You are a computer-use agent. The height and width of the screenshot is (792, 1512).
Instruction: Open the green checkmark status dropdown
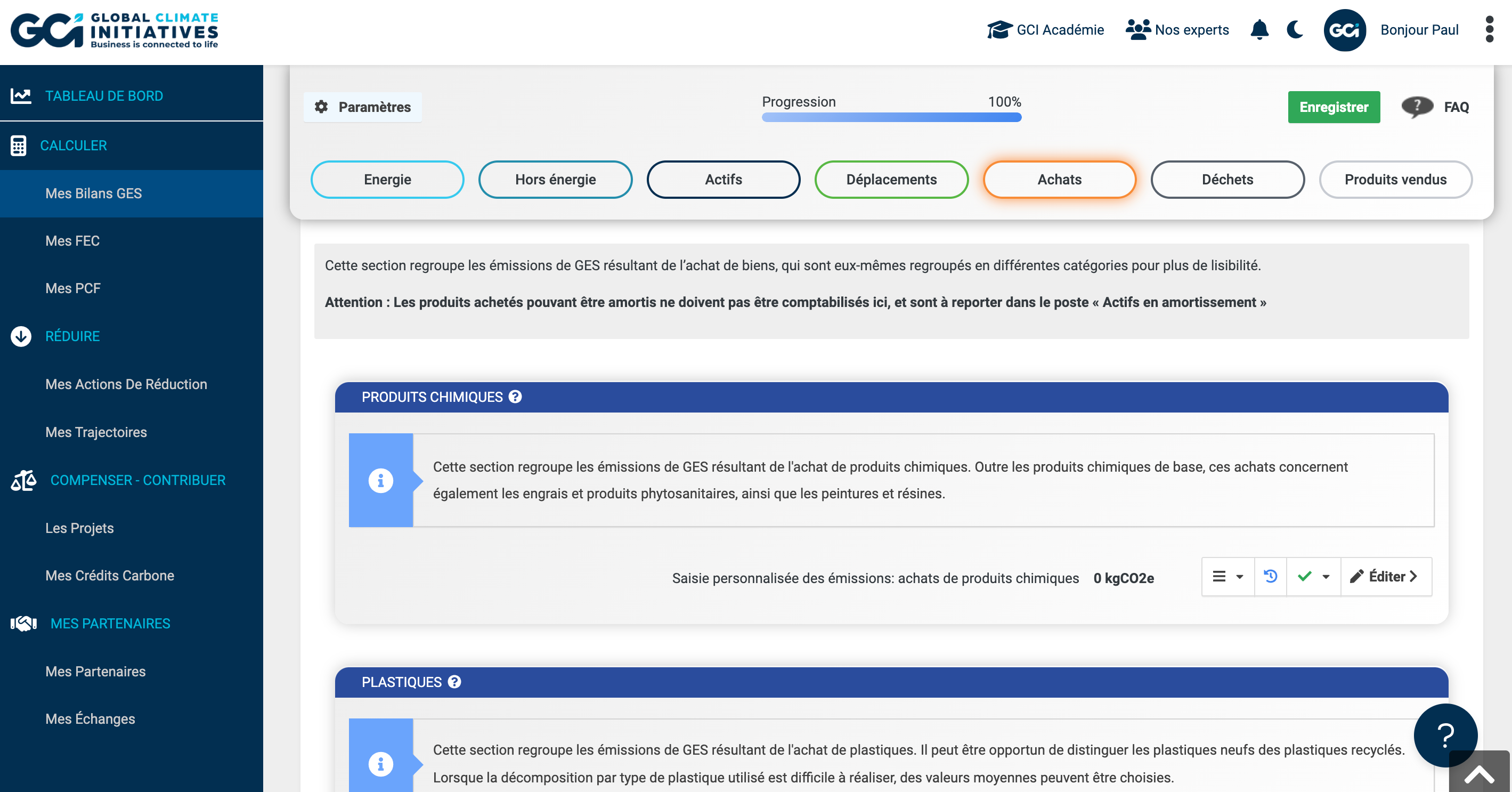click(x=1314, y=577)
